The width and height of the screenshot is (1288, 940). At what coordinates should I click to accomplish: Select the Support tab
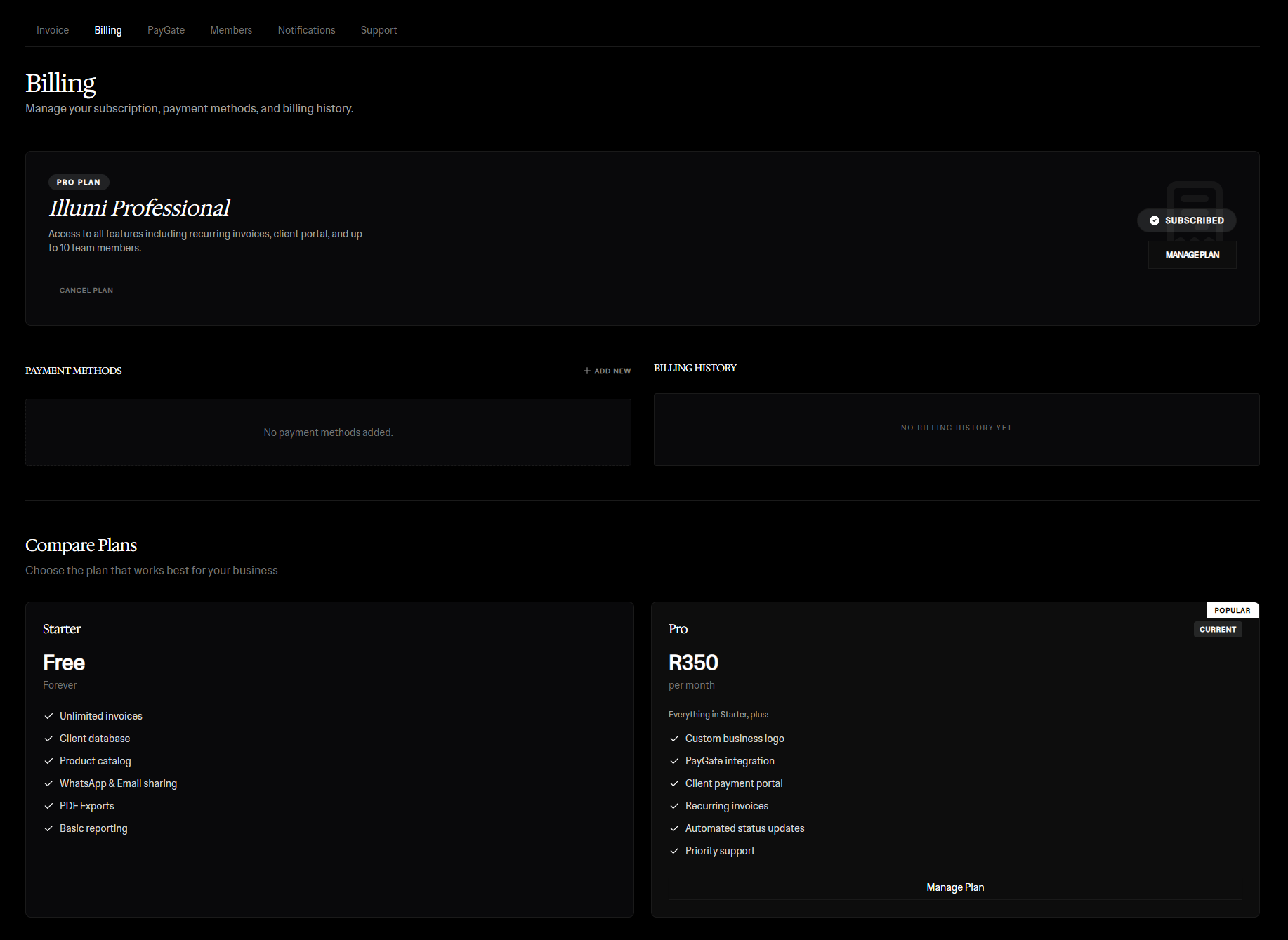click(379, 30)
